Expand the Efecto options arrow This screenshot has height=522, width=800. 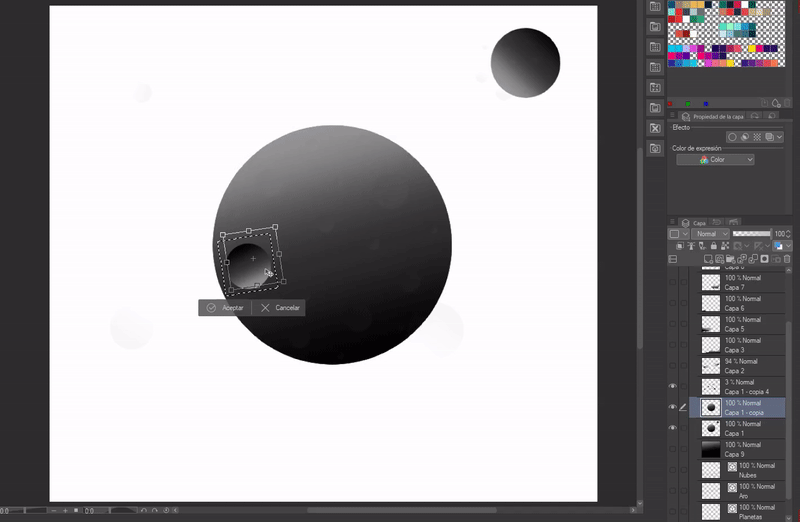tap(780, 137)
